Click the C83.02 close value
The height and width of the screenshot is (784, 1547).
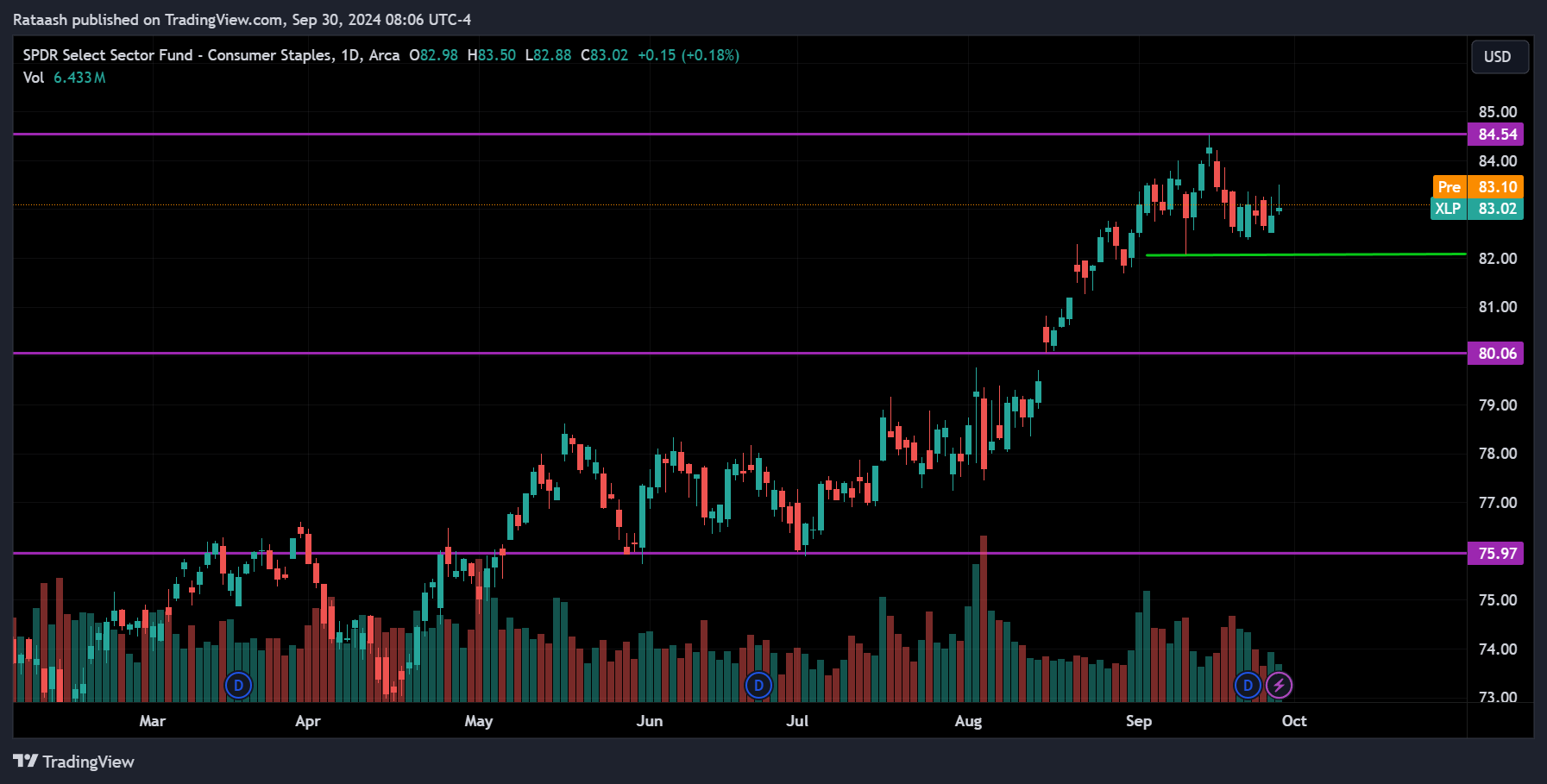coord(605,55)
